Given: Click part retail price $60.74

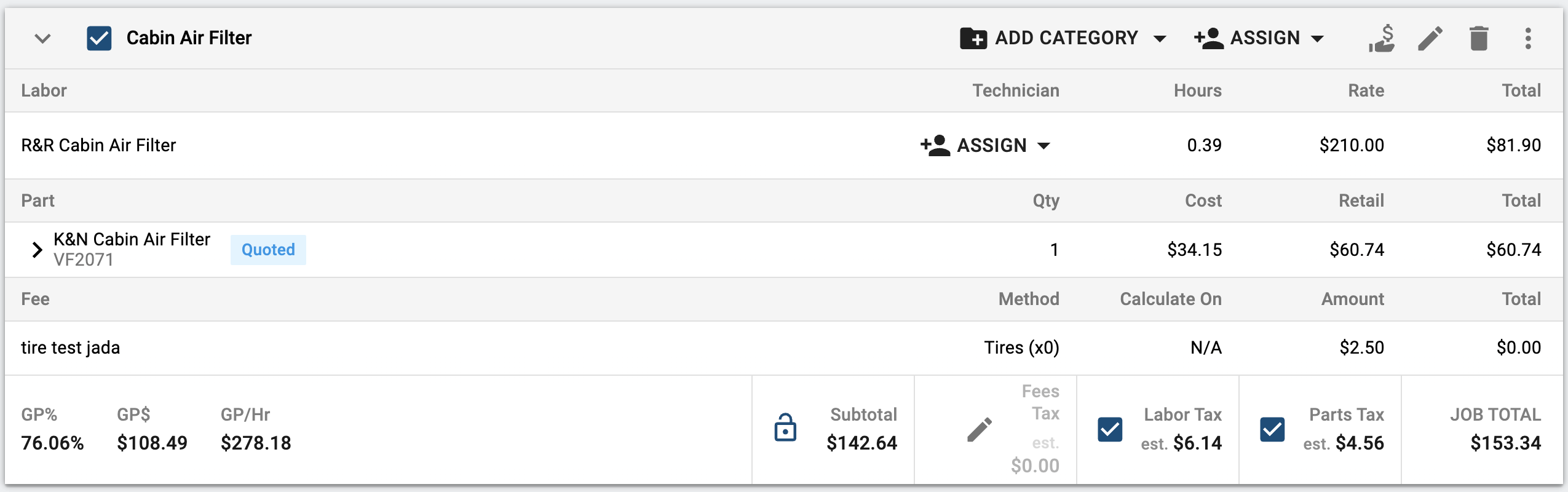Looking at the screenshot, I should point(1356,250).
